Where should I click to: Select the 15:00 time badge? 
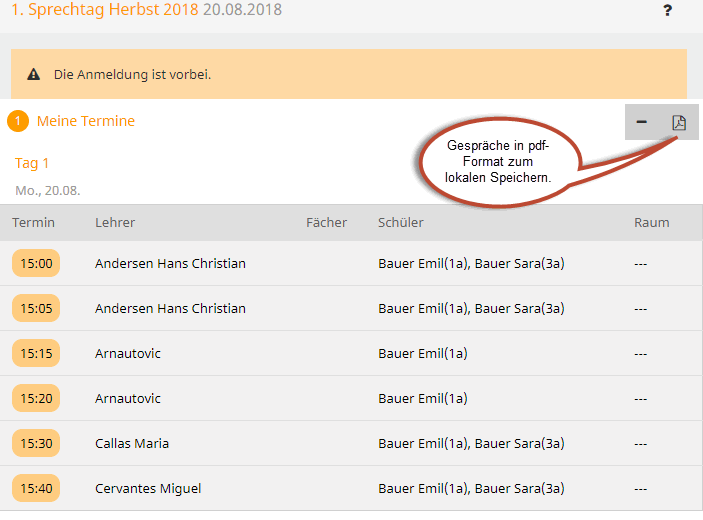(x=36, y=263)
